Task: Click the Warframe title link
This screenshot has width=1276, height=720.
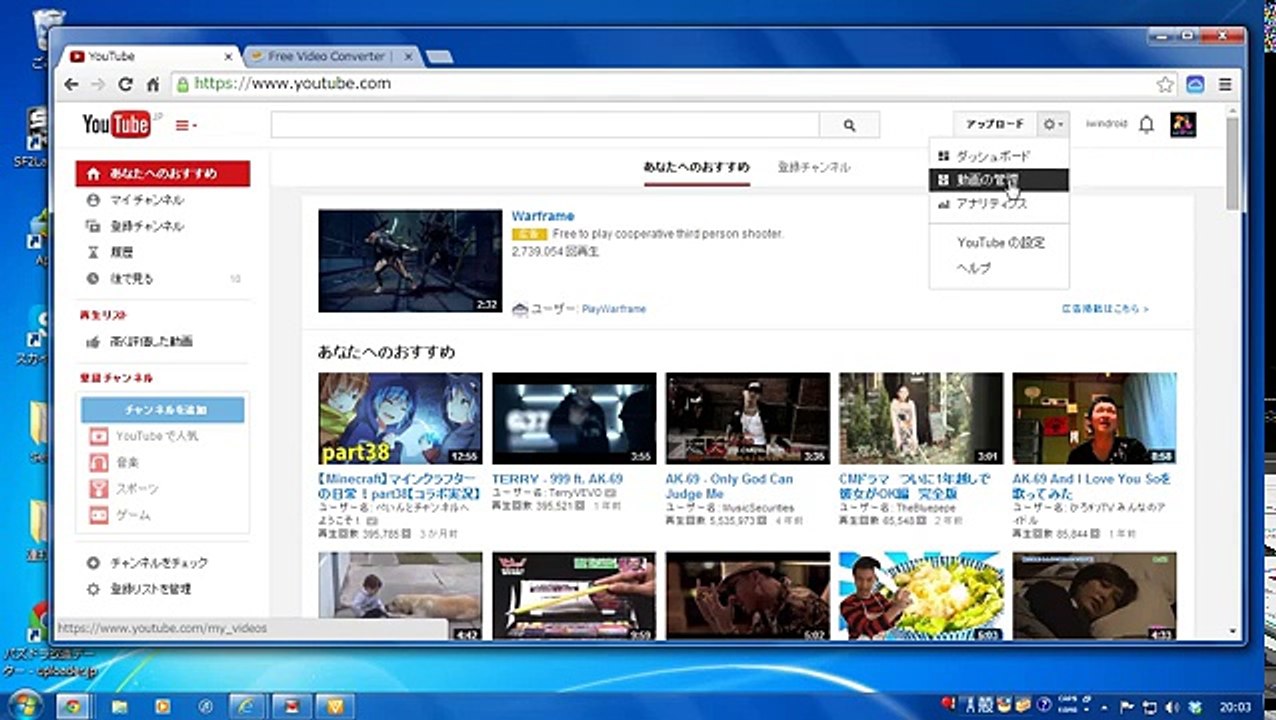Action: tap(543, 216)
